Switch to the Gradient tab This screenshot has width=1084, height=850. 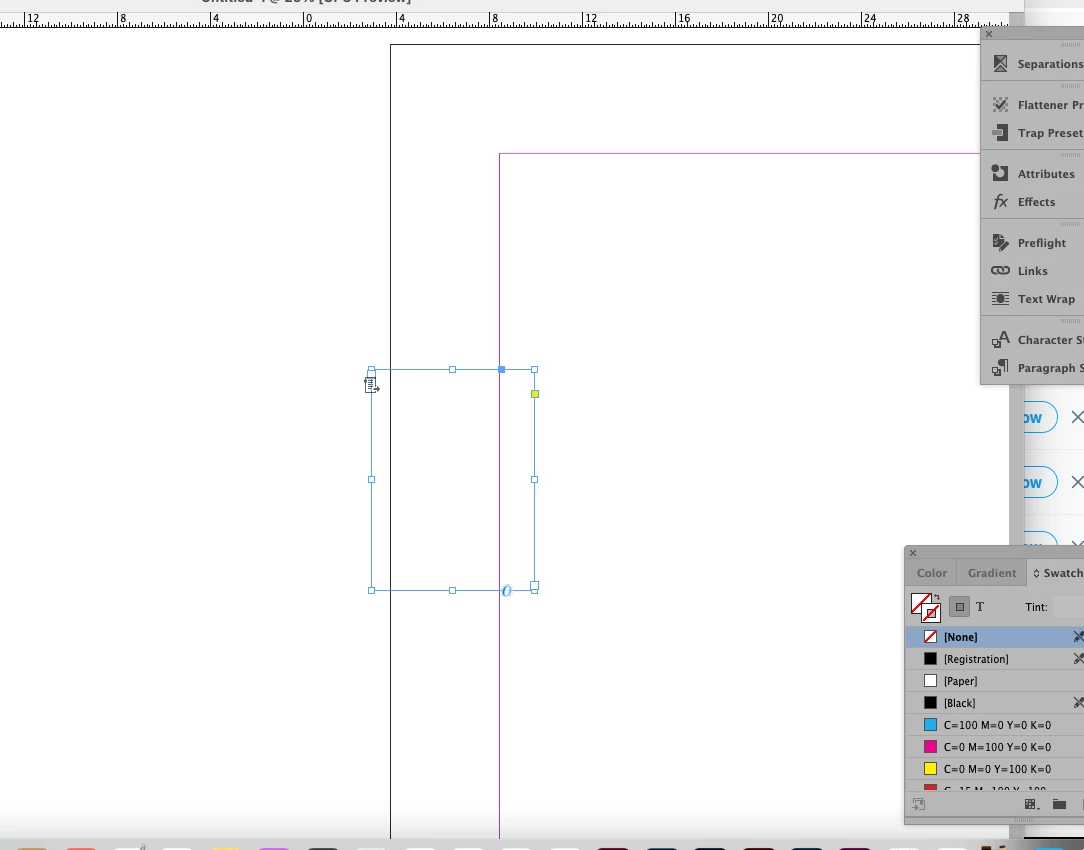pos(991,573)
